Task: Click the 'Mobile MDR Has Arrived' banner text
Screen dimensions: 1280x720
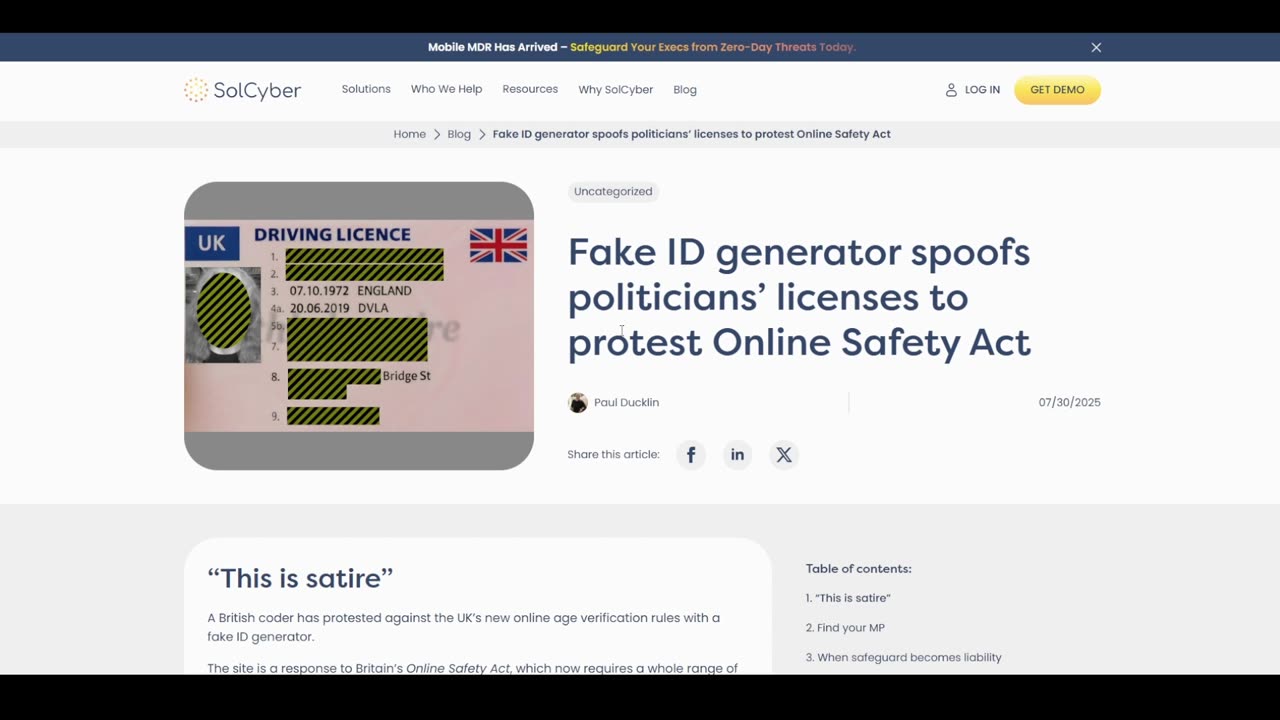Action: [x=492, y=47]
